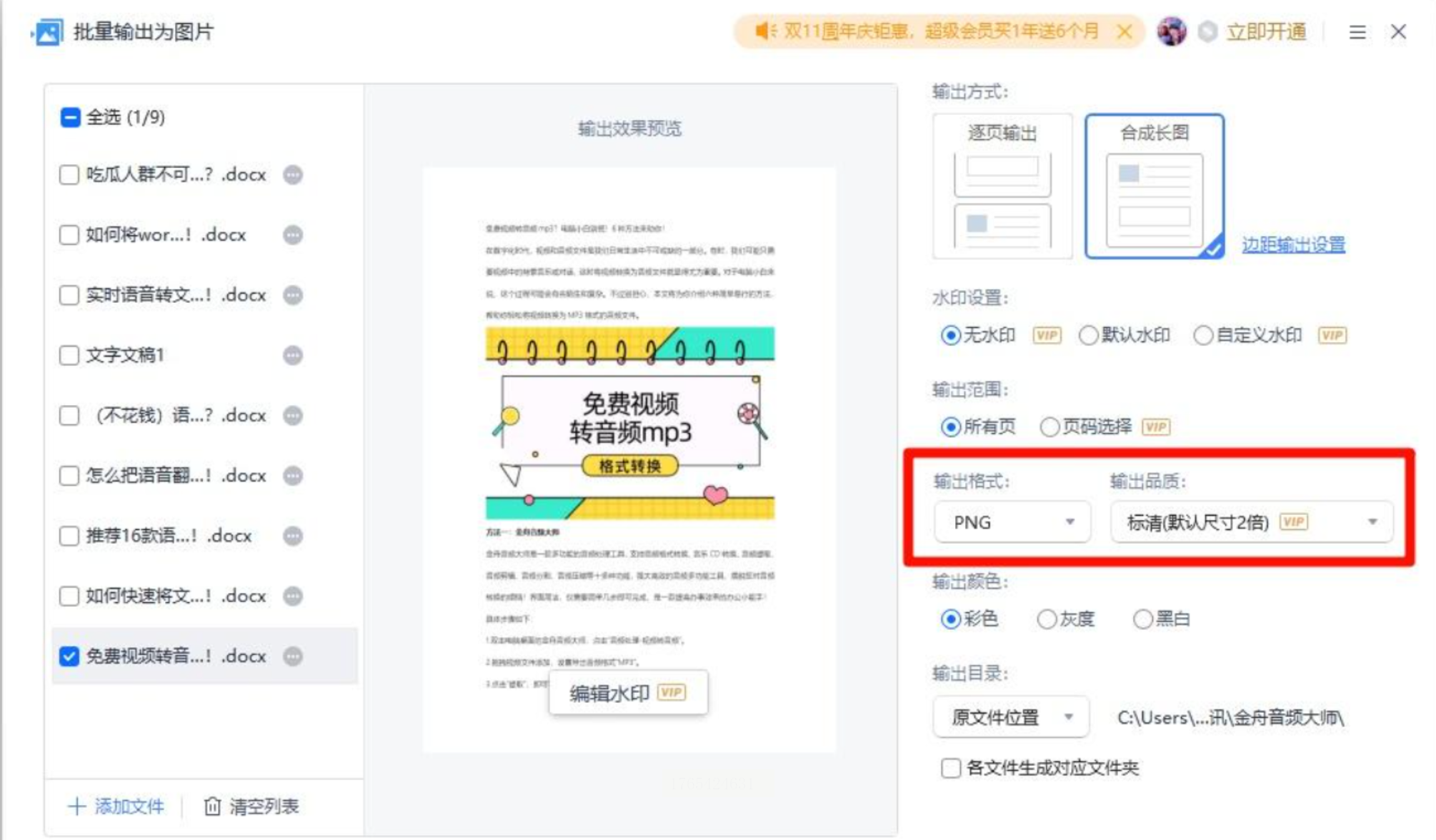
Task: Click more-options icon beside 吃瓜人群不可 file
Action: 293,175
